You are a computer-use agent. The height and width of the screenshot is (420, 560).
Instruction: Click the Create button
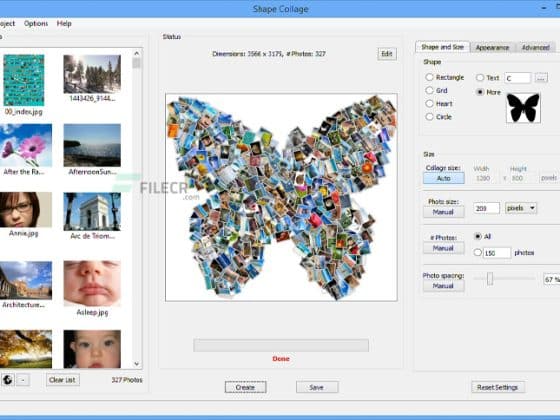(245, 387)
